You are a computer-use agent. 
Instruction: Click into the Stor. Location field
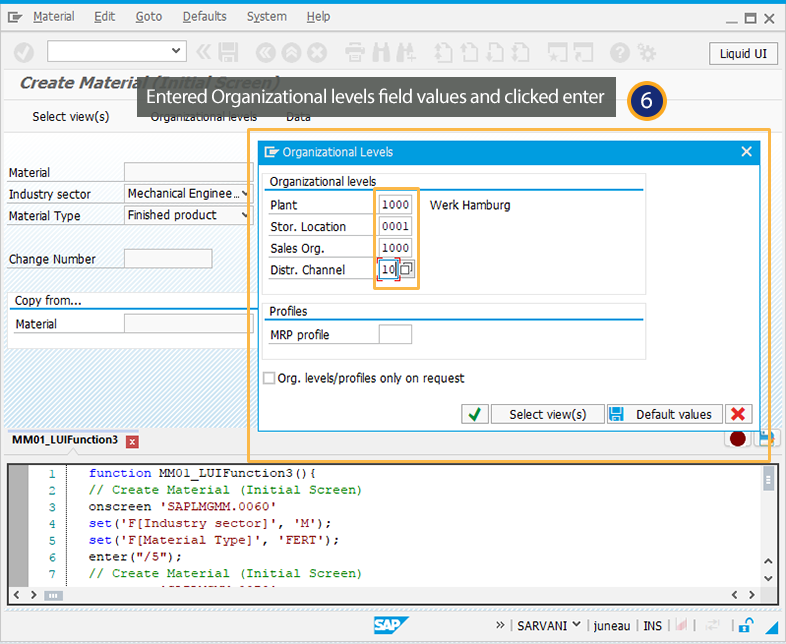[x=395, y=226]
